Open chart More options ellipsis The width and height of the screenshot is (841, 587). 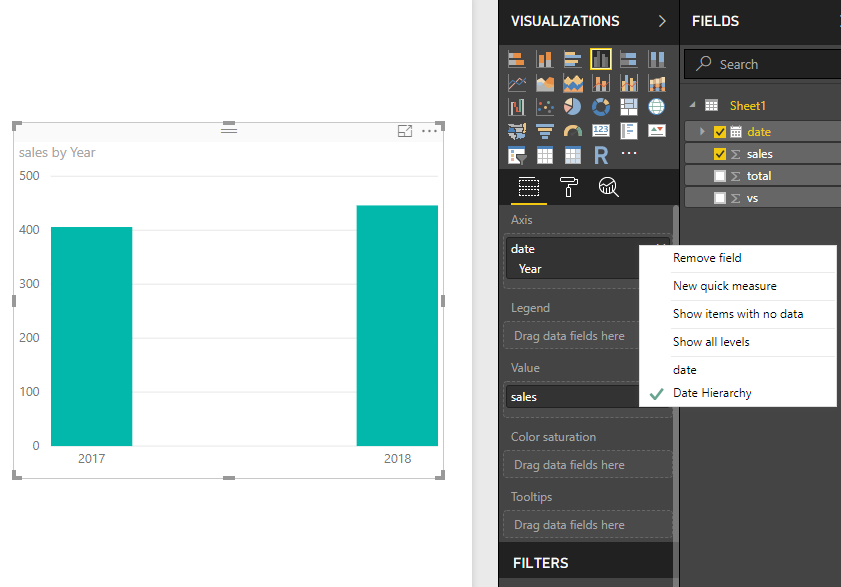[x=429, y=130]
